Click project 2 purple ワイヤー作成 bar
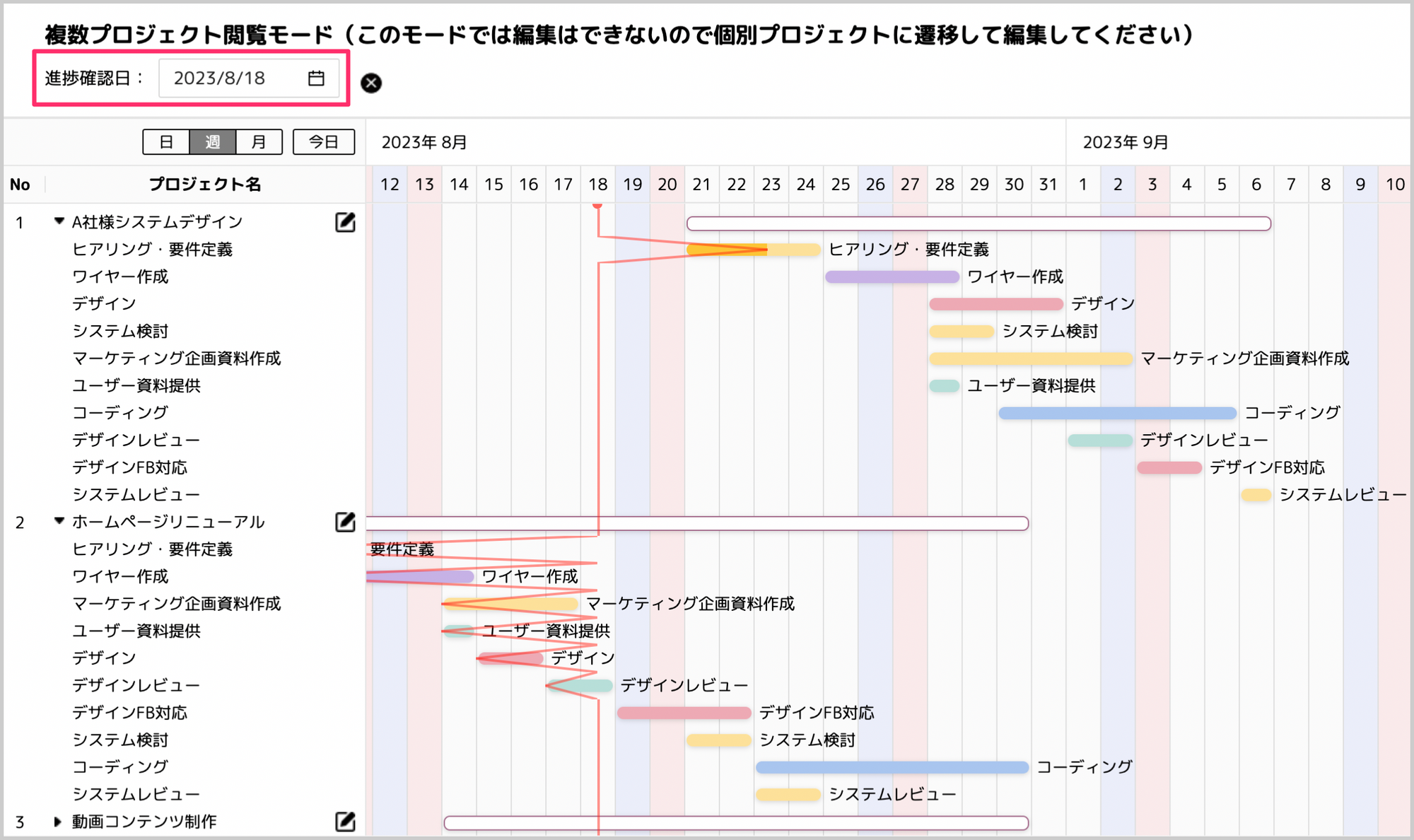1414x840 pixels. point(420,577)
